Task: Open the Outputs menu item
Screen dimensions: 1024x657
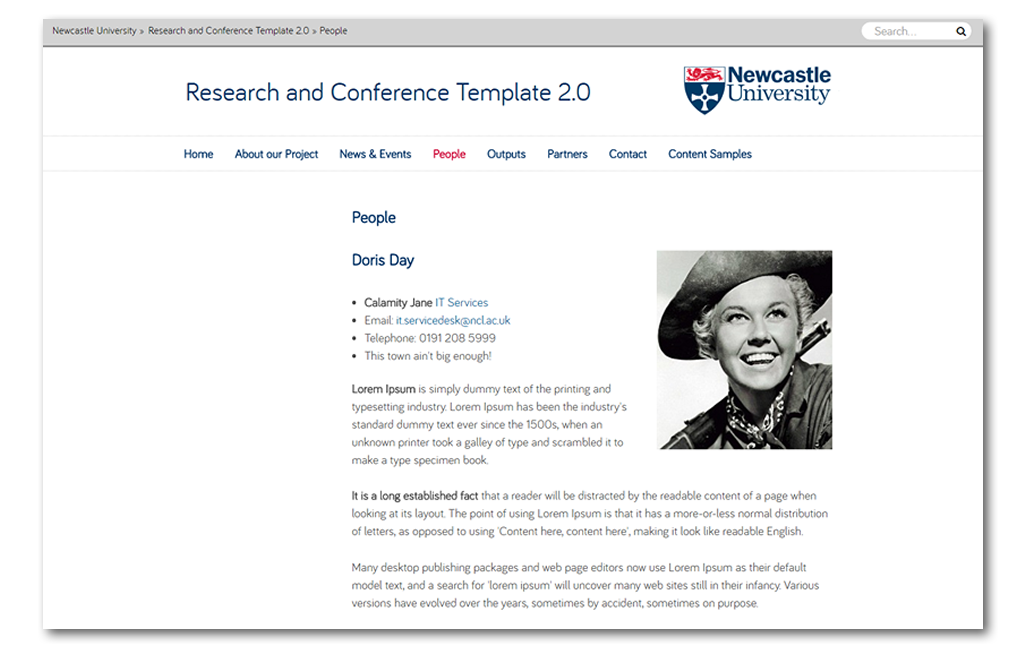Action: point(506,154)
